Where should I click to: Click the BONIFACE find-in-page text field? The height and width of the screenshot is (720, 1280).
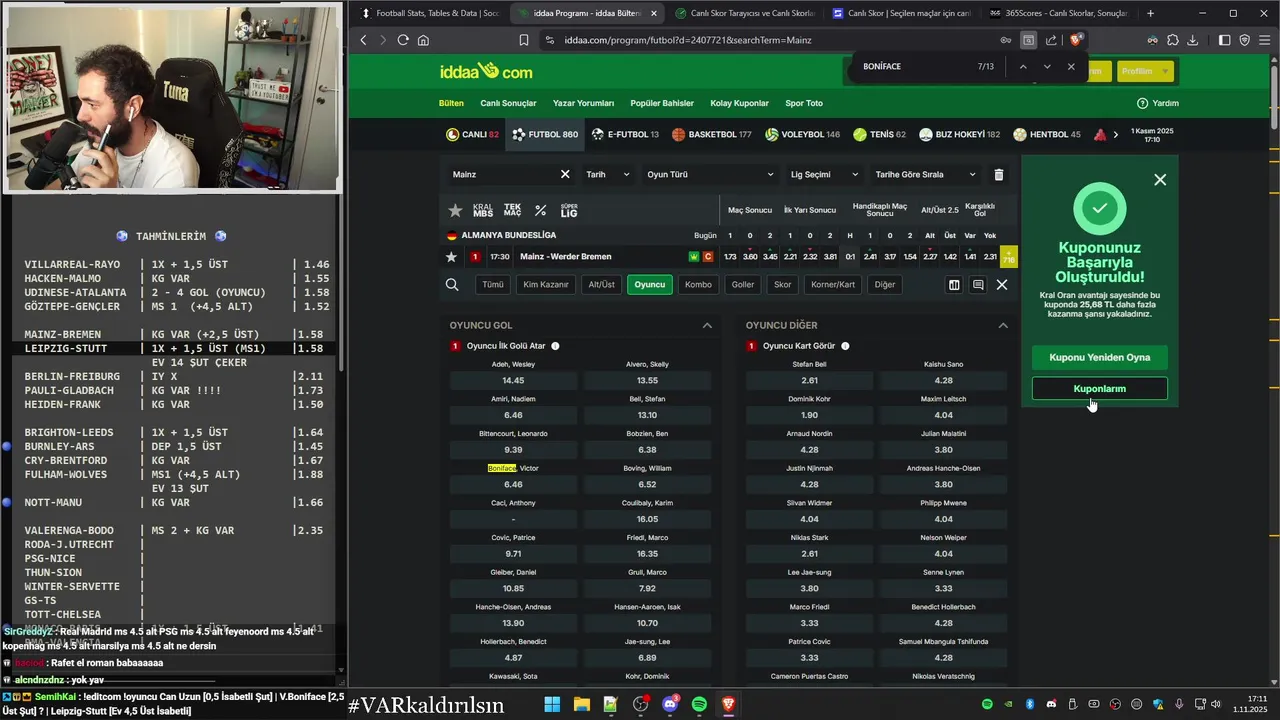(915, 66)
